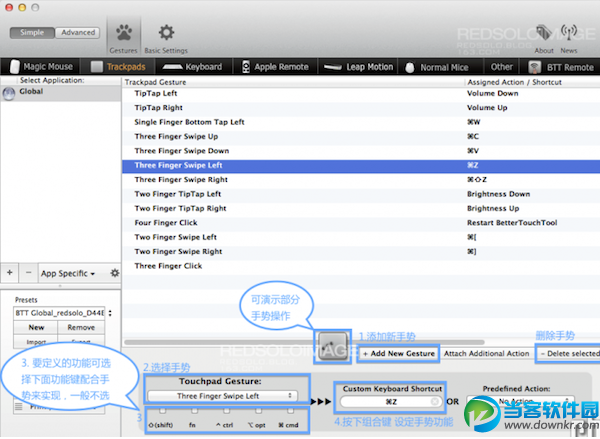Select the Magic Mouse tab
Viewport: 600px width, 439px height.
click(41, 67)
